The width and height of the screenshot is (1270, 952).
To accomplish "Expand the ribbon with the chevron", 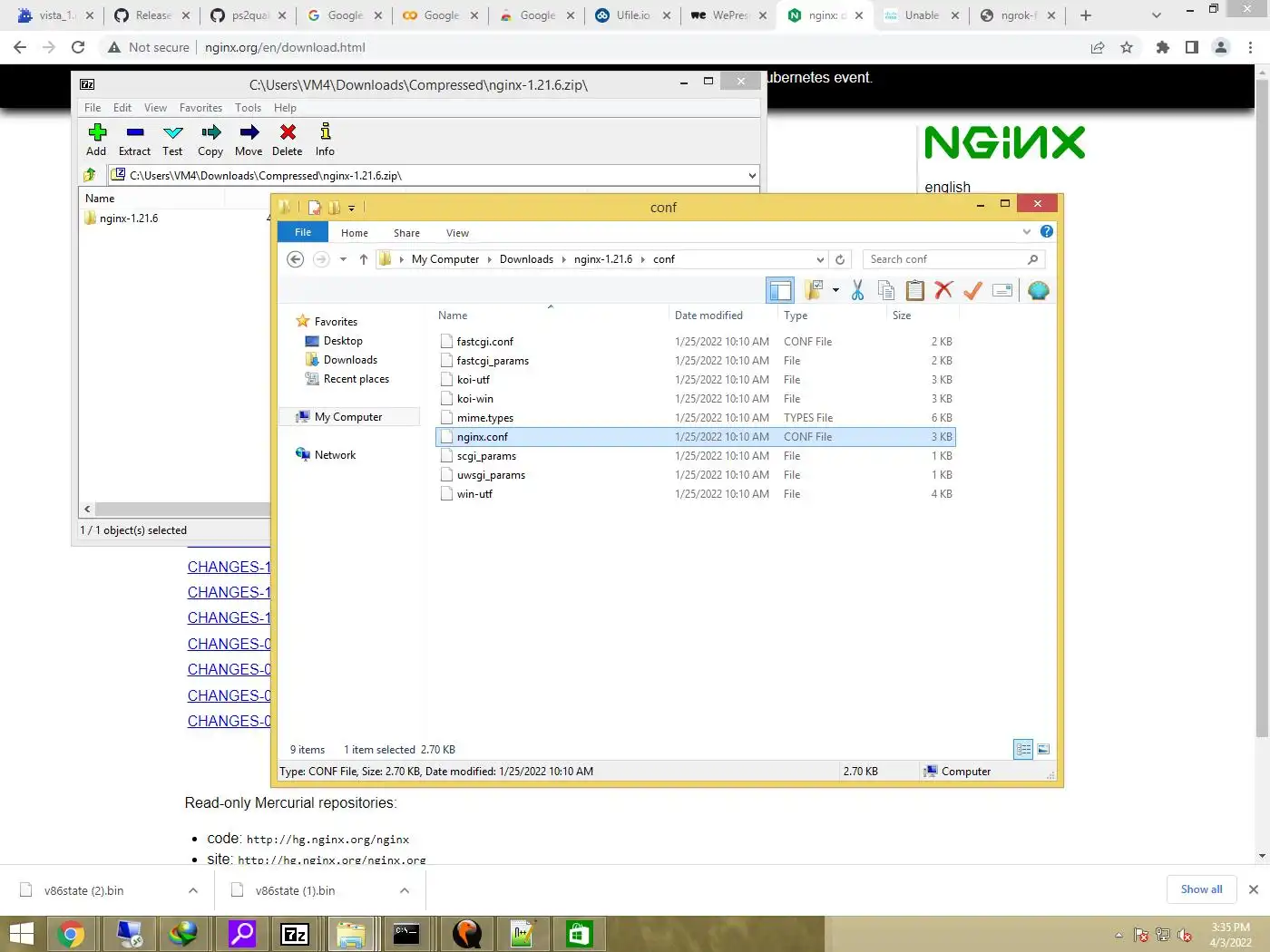I will 1027,232.
